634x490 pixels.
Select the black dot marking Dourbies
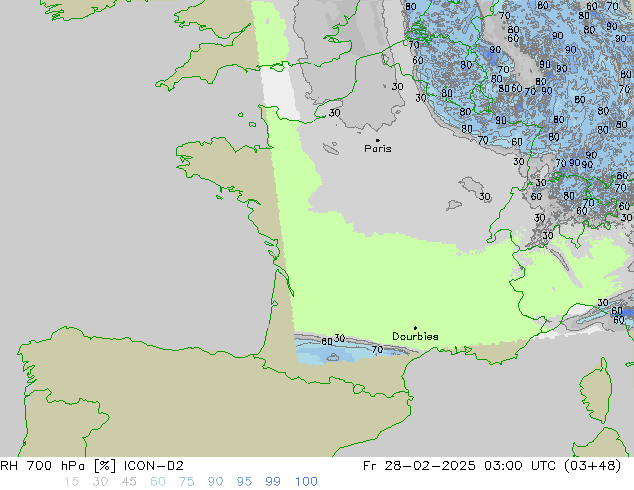pyautogui.click(x=415, y=328)
